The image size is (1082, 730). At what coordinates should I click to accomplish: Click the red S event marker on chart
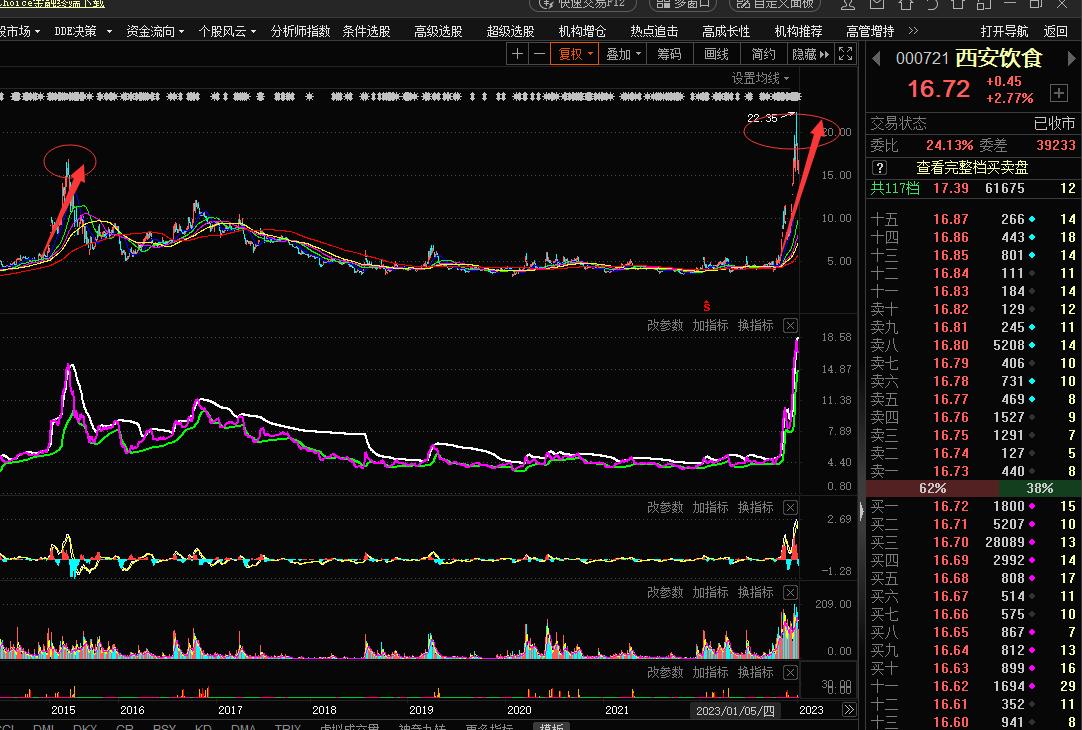706,306
